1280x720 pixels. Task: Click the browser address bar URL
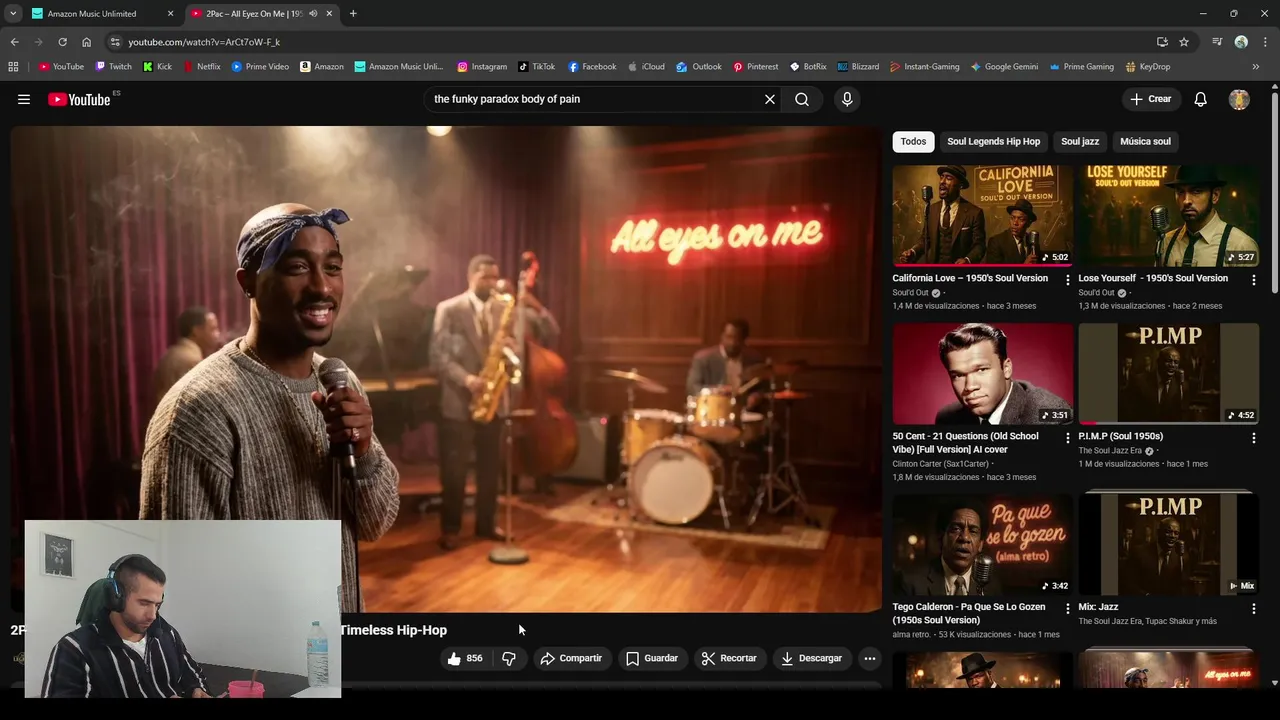[204, 42]
